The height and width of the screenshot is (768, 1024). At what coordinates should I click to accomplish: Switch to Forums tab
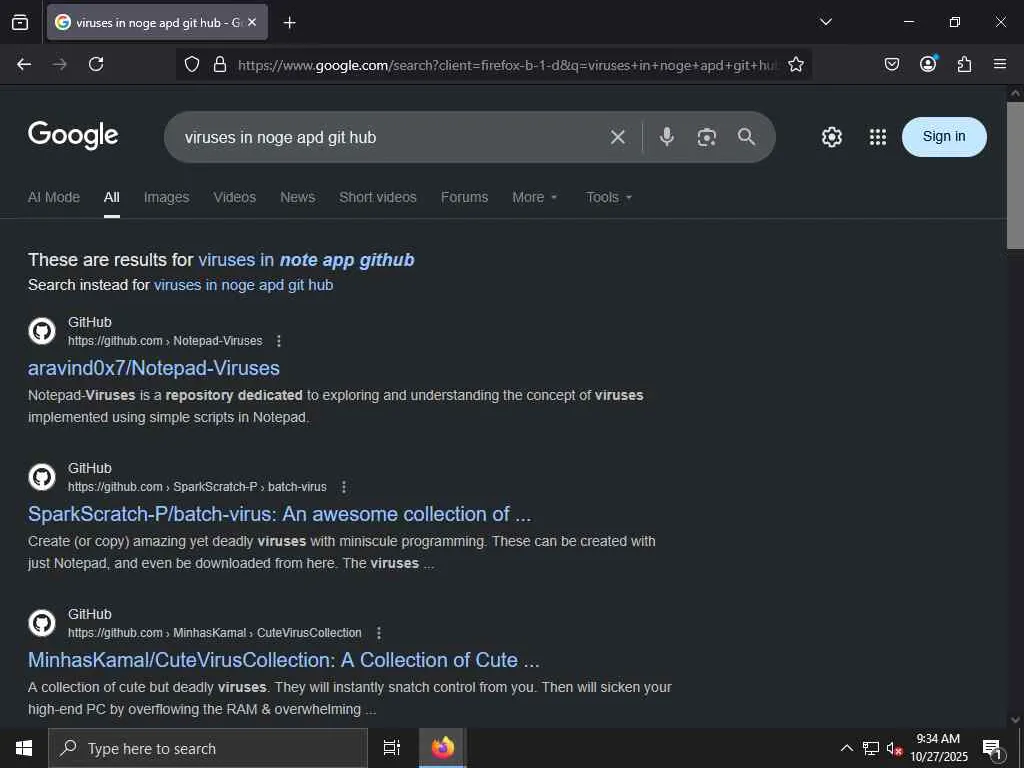tap(464, 197)
